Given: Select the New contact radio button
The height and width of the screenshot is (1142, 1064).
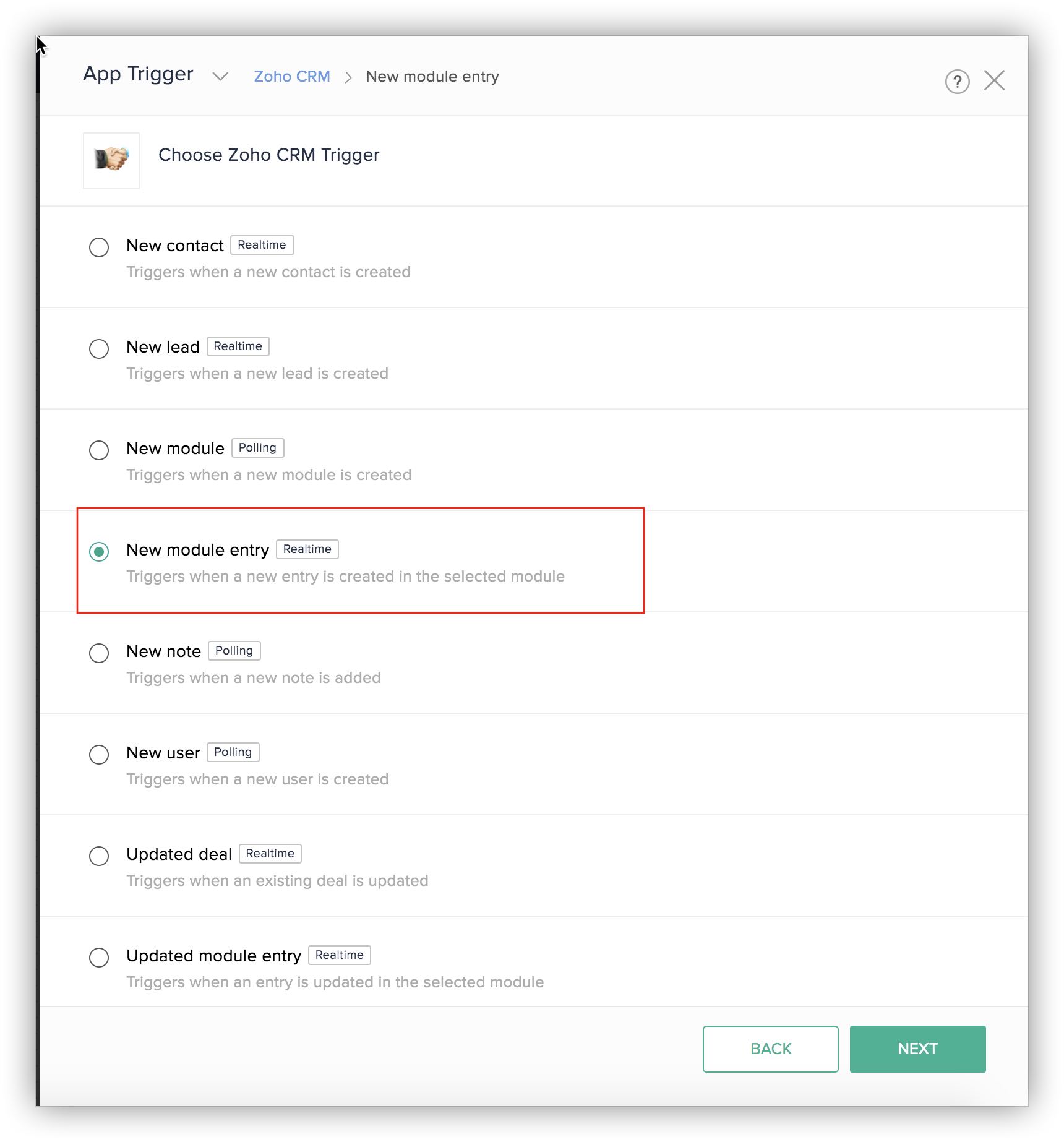Looking at the screenshot, I should [x=99, y=247].
